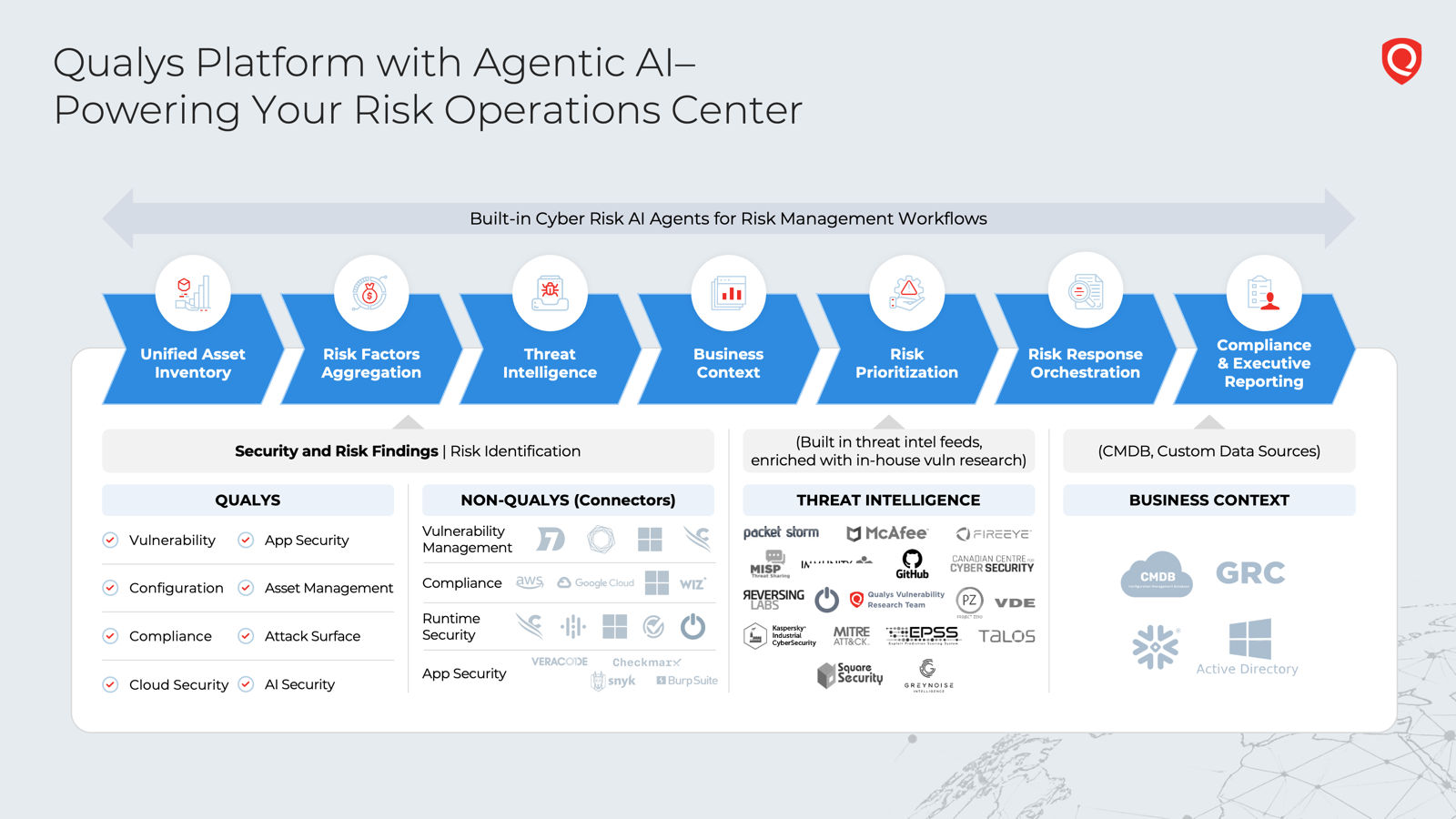Viewport: 1456px width, 819px height.
Task: Click the Risk Response Orchestration icon
Action: [1086, 291]
